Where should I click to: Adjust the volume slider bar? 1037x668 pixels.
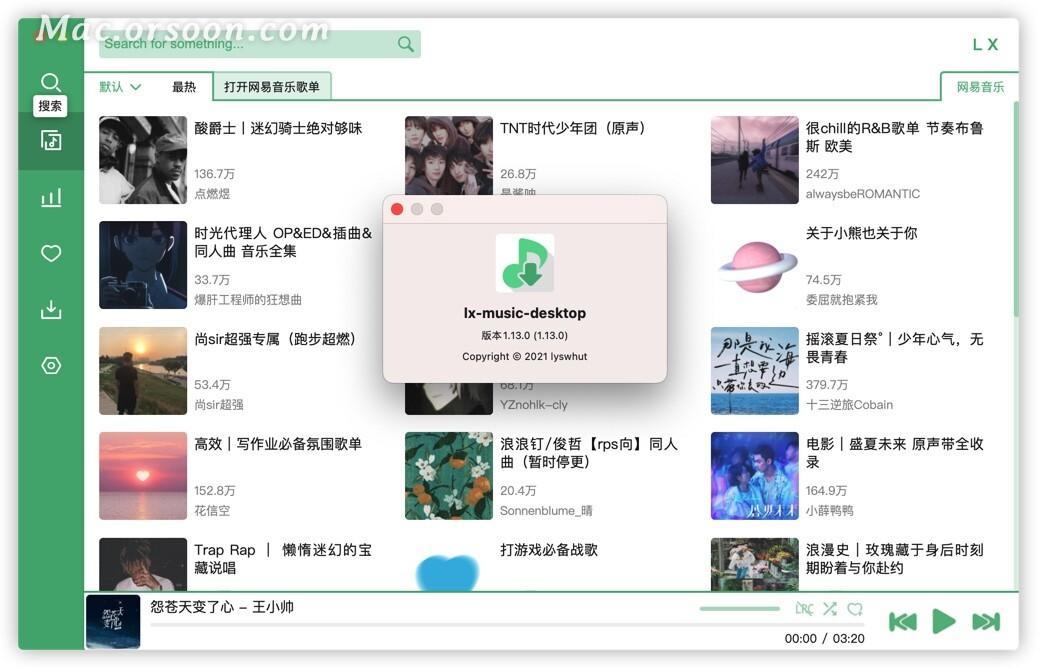[x=739, y=608]
